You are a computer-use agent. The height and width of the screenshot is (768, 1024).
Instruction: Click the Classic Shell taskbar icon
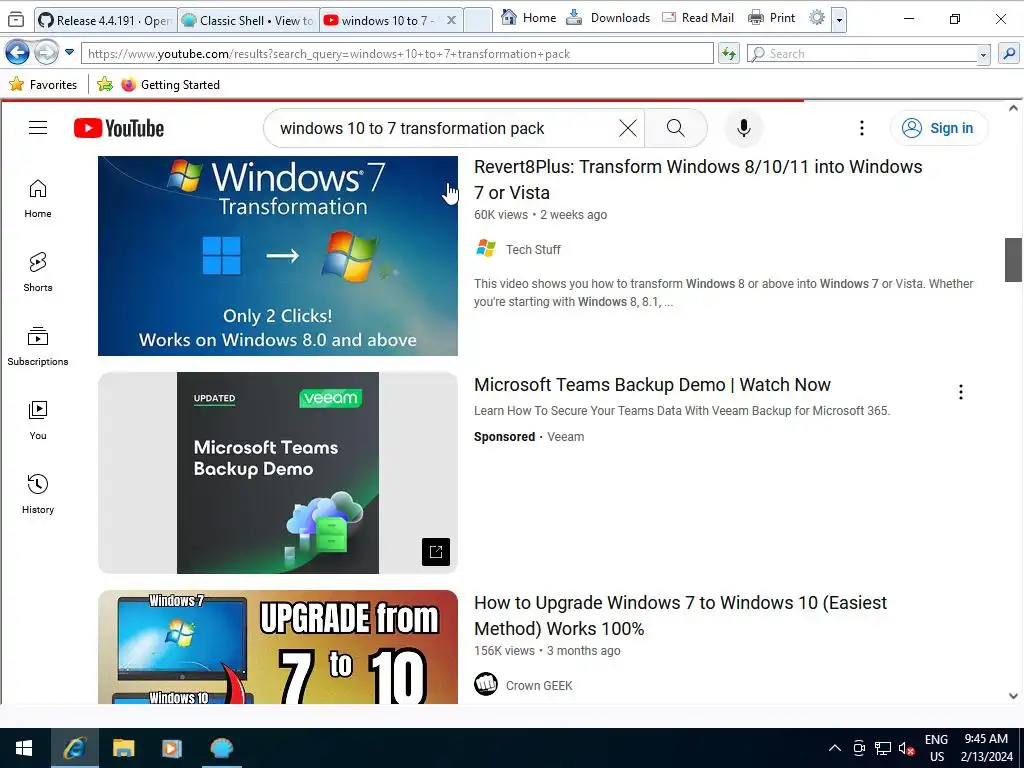coord(221,748)
